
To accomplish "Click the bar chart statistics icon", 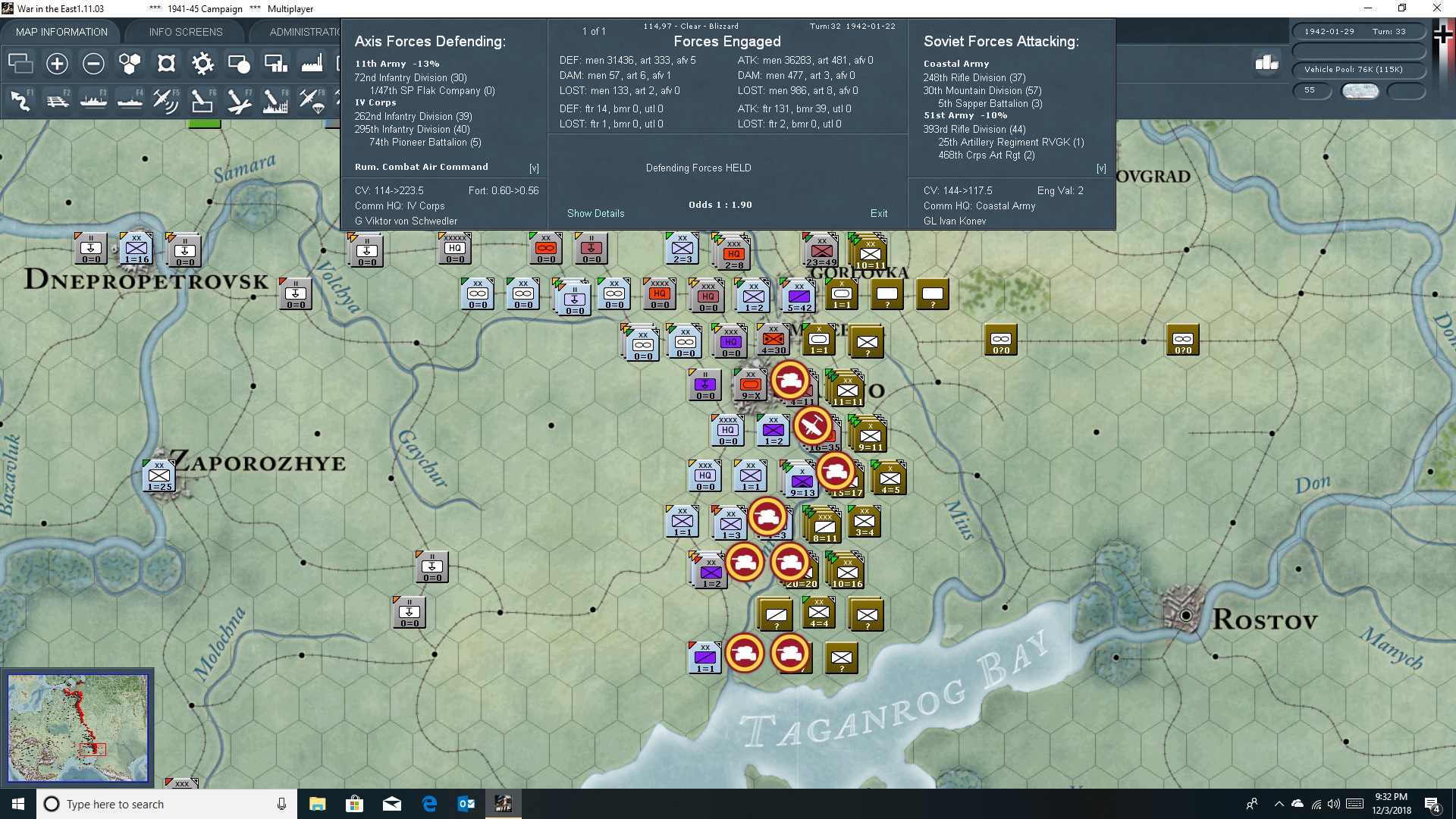I will point(1266,63).
